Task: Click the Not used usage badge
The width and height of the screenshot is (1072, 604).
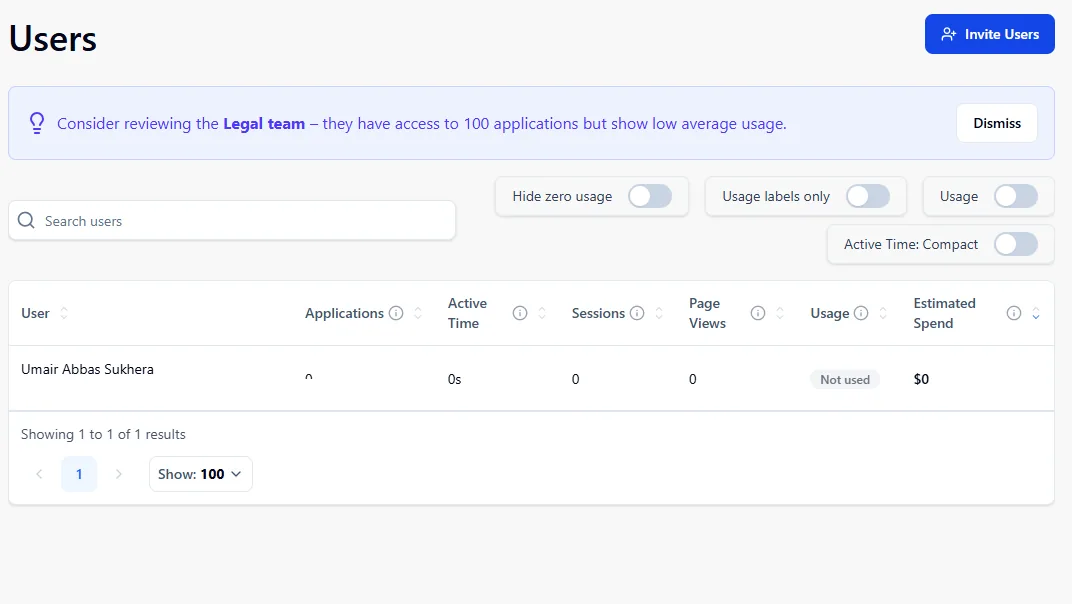Action: pos(845,380)
